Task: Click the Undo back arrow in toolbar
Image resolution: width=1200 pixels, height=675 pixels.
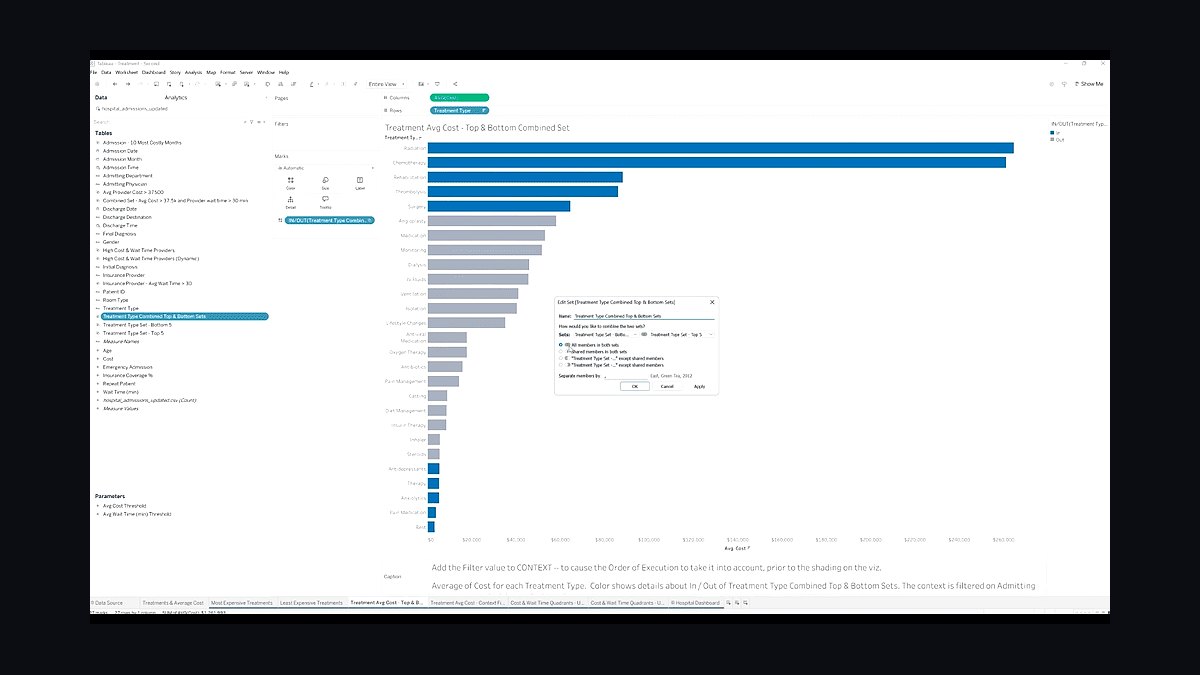Action: coord(113,84)
